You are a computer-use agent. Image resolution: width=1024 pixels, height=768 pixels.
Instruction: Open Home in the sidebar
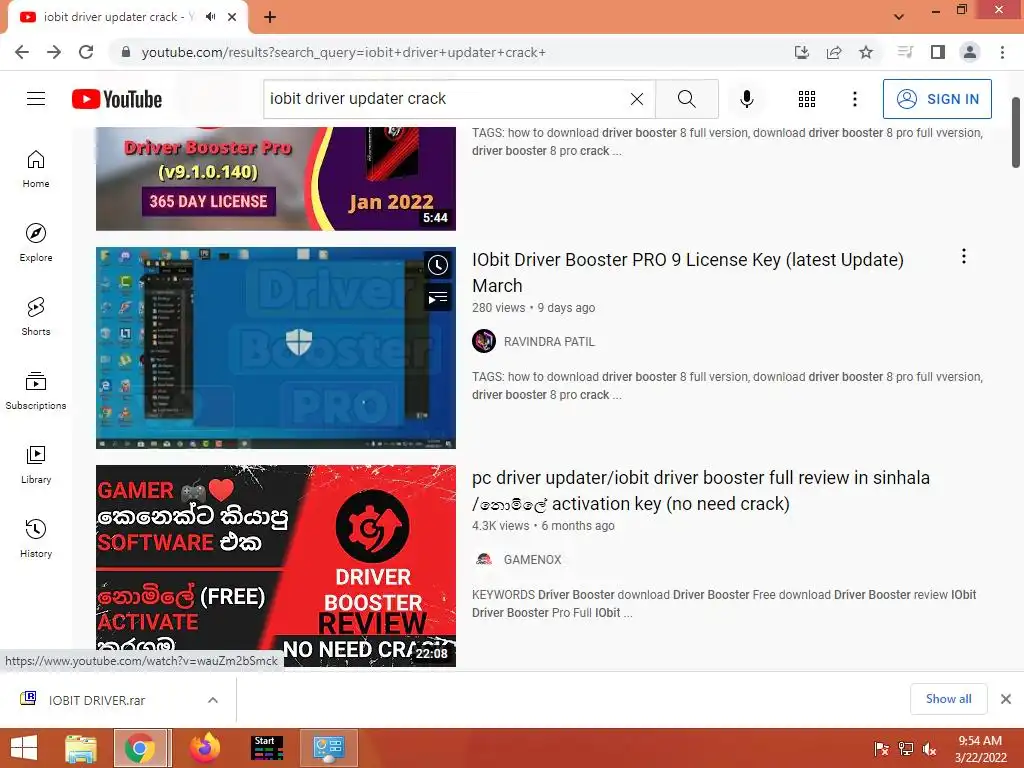pos(36,168)
